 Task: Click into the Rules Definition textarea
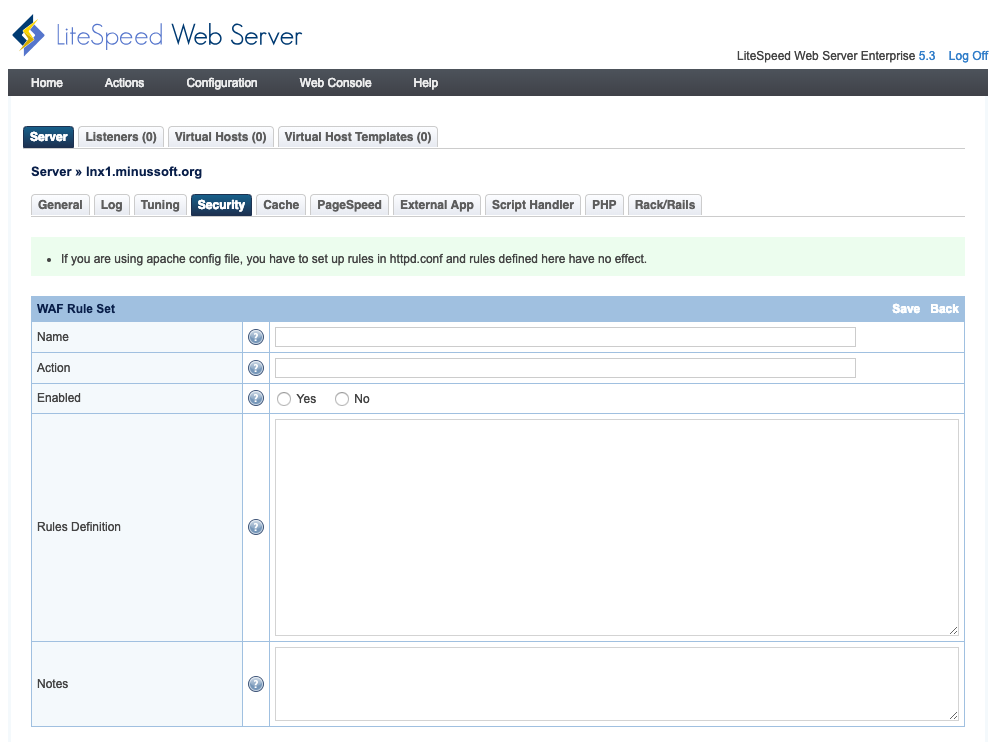617,528
